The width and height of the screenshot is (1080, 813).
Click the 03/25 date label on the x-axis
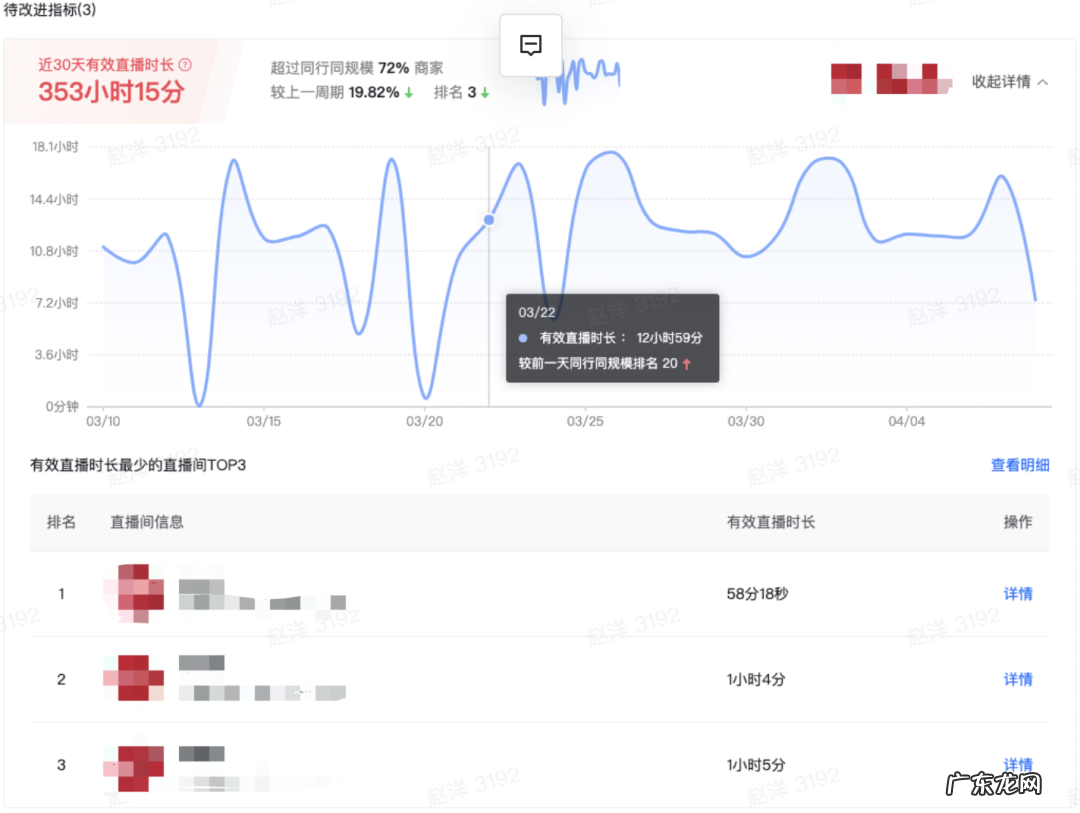coord(585,421)
